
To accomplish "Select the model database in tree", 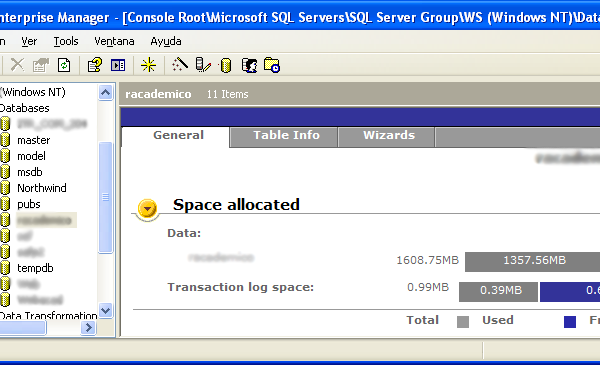I will click(31, 156).
